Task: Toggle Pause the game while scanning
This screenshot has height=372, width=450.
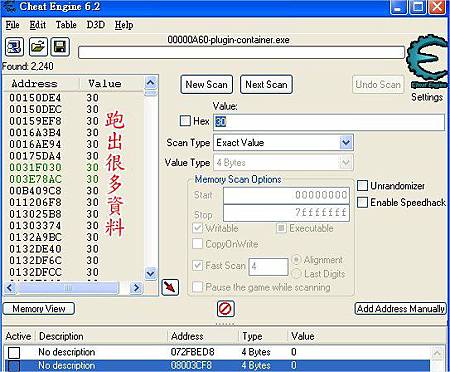Action: [x=198, y=287]
